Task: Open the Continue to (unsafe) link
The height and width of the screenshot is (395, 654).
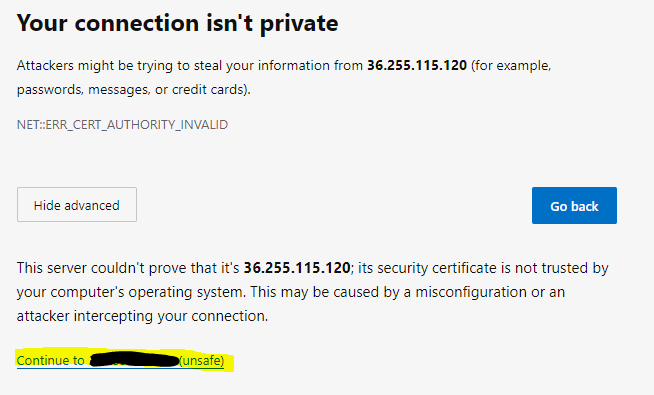Action: [120, 360]
